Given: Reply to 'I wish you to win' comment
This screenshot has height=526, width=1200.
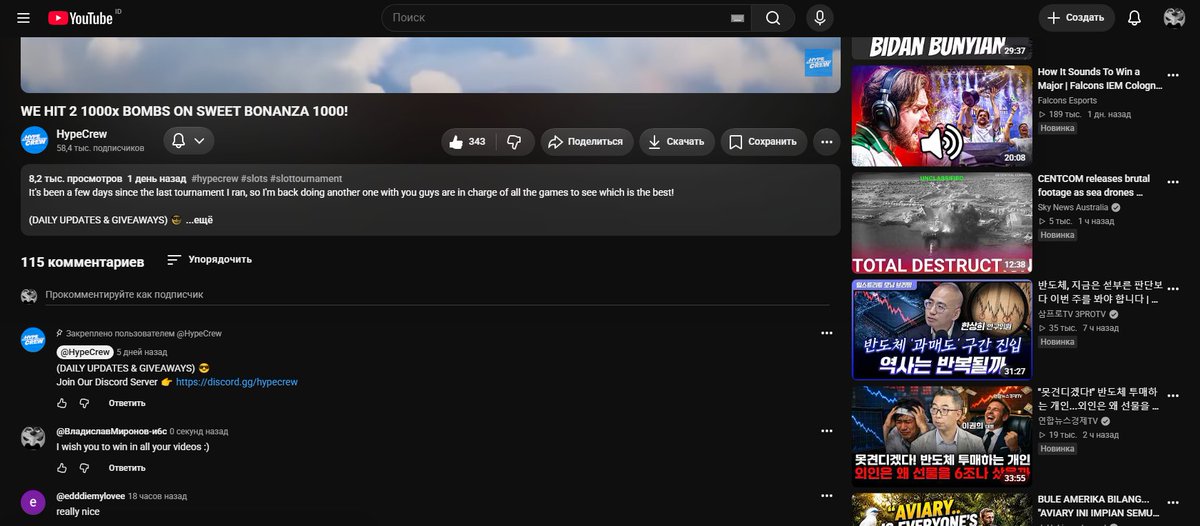Looking at the screenshot, I should click(127, 467).
